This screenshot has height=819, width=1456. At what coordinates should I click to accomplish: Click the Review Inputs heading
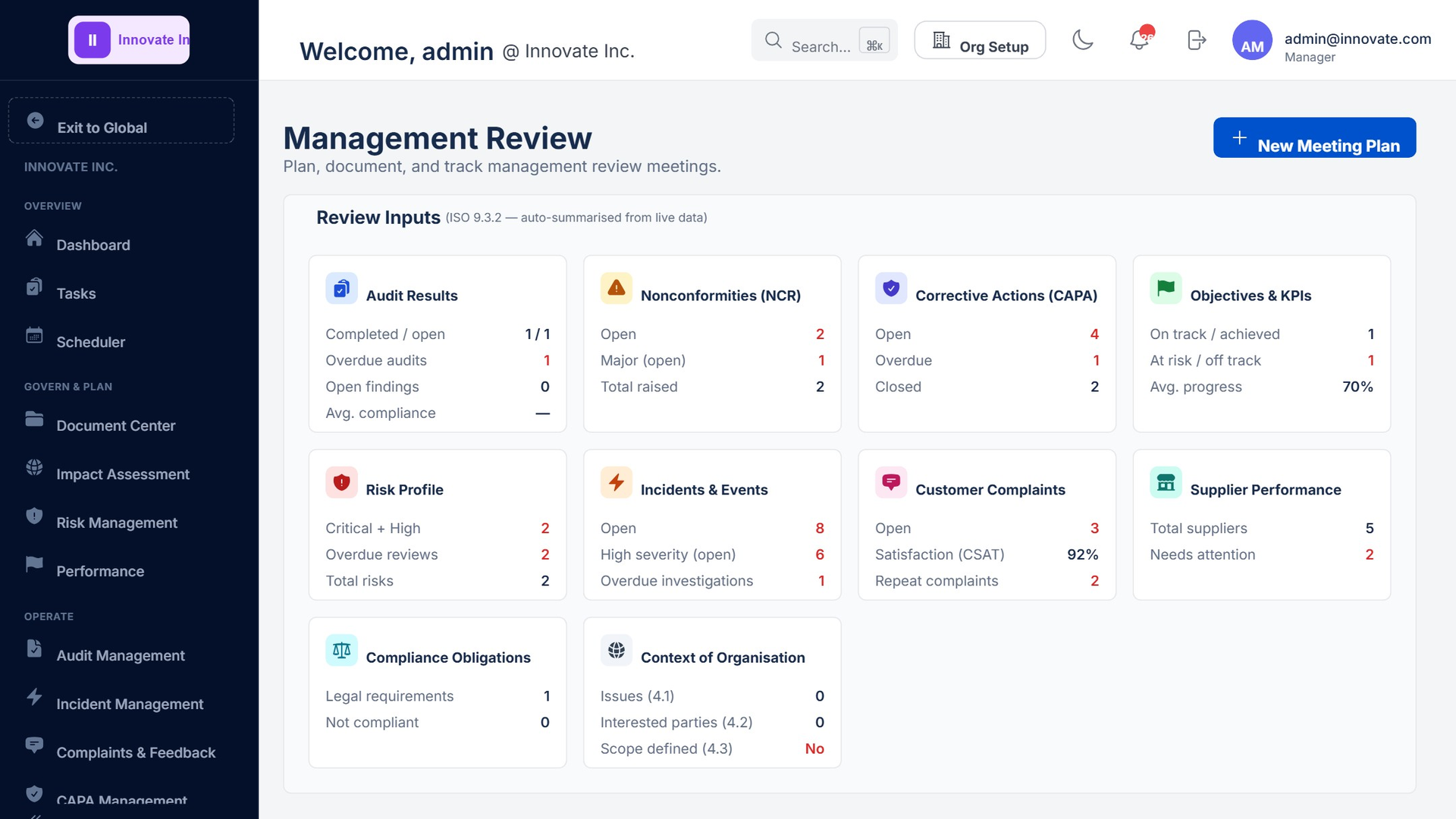tap(378, 218)
